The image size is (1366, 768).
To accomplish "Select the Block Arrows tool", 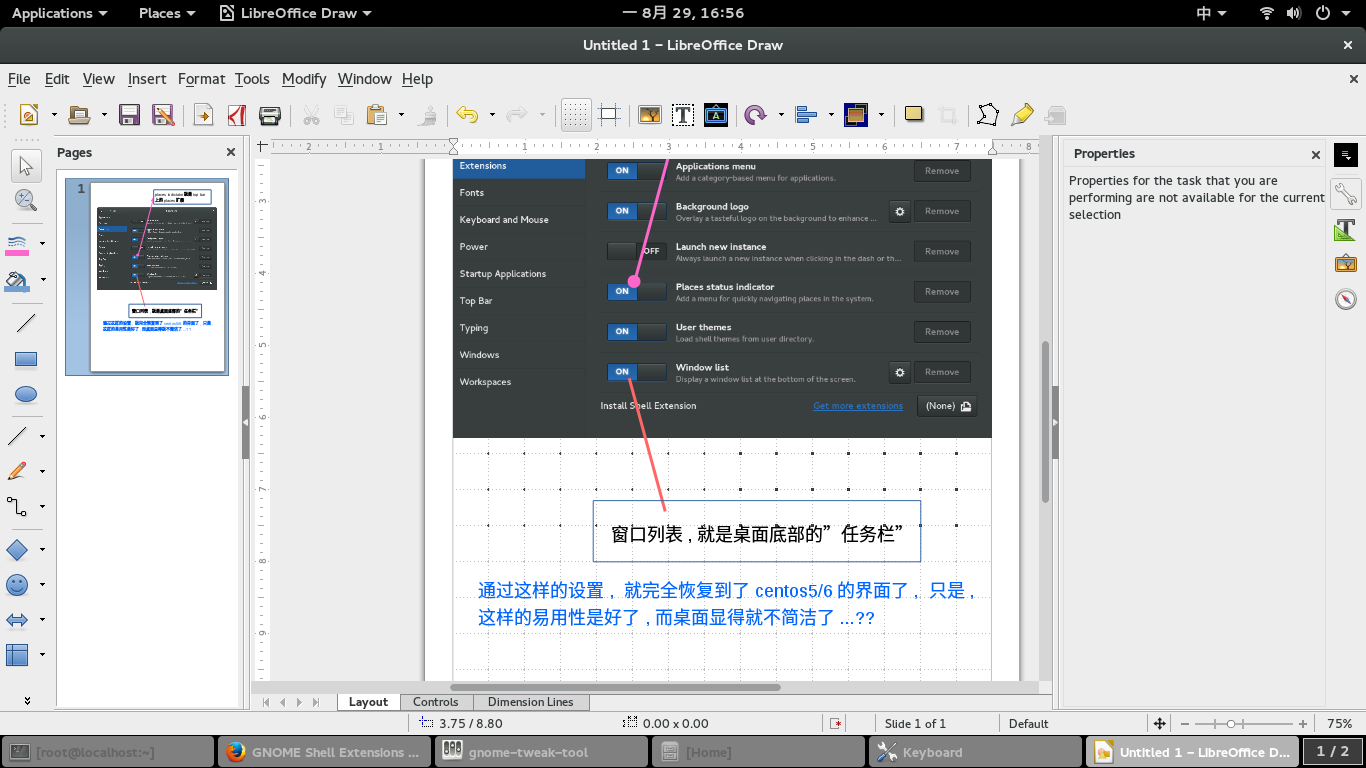I will [x=18, y=620].
